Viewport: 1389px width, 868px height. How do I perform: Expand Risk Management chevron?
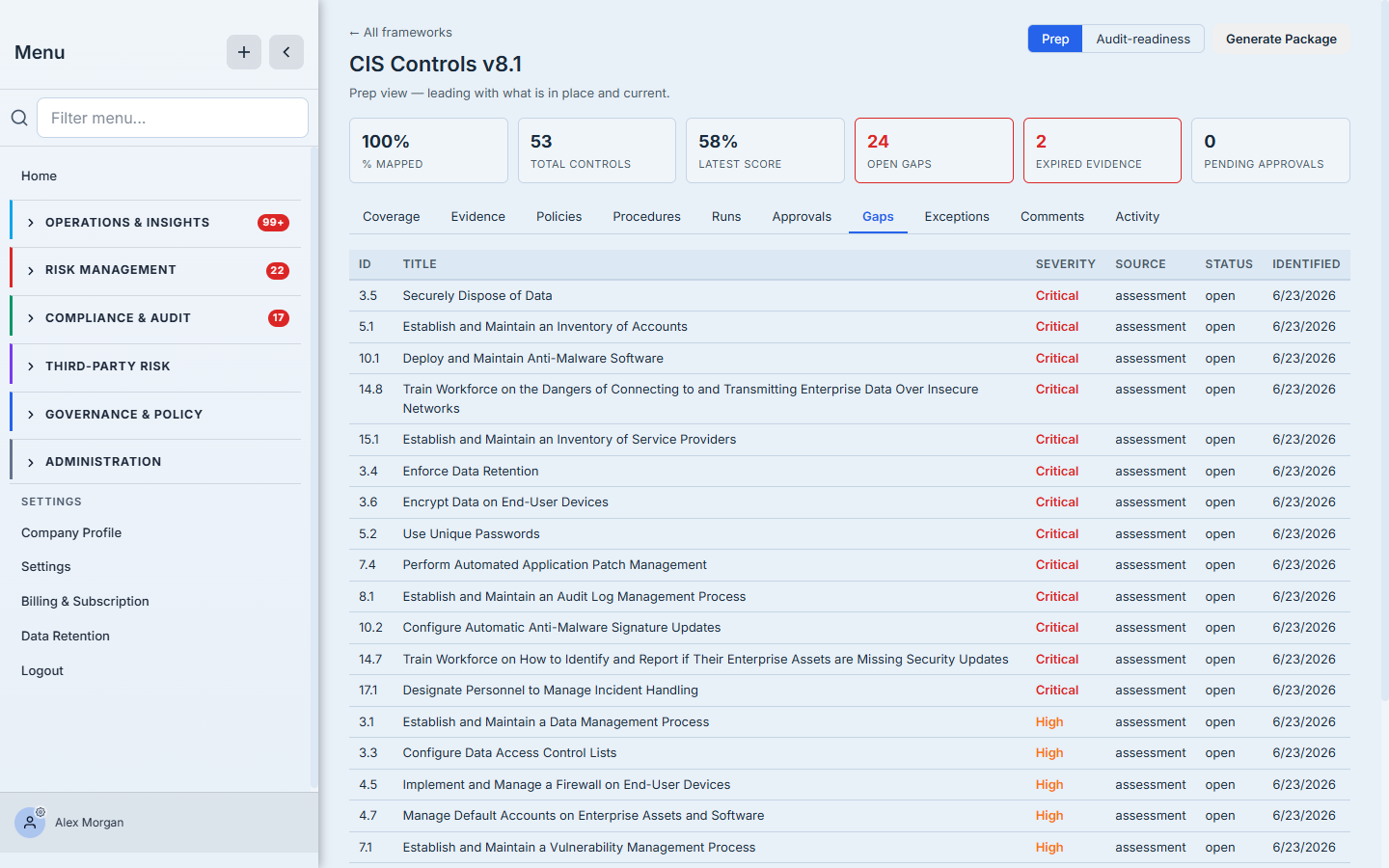31,270
